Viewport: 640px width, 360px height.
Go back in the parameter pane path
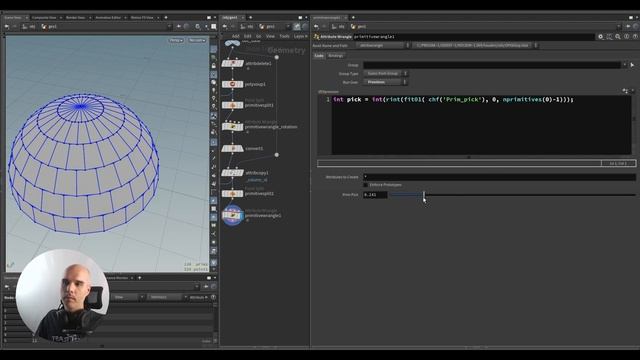(x=316, y=27)
